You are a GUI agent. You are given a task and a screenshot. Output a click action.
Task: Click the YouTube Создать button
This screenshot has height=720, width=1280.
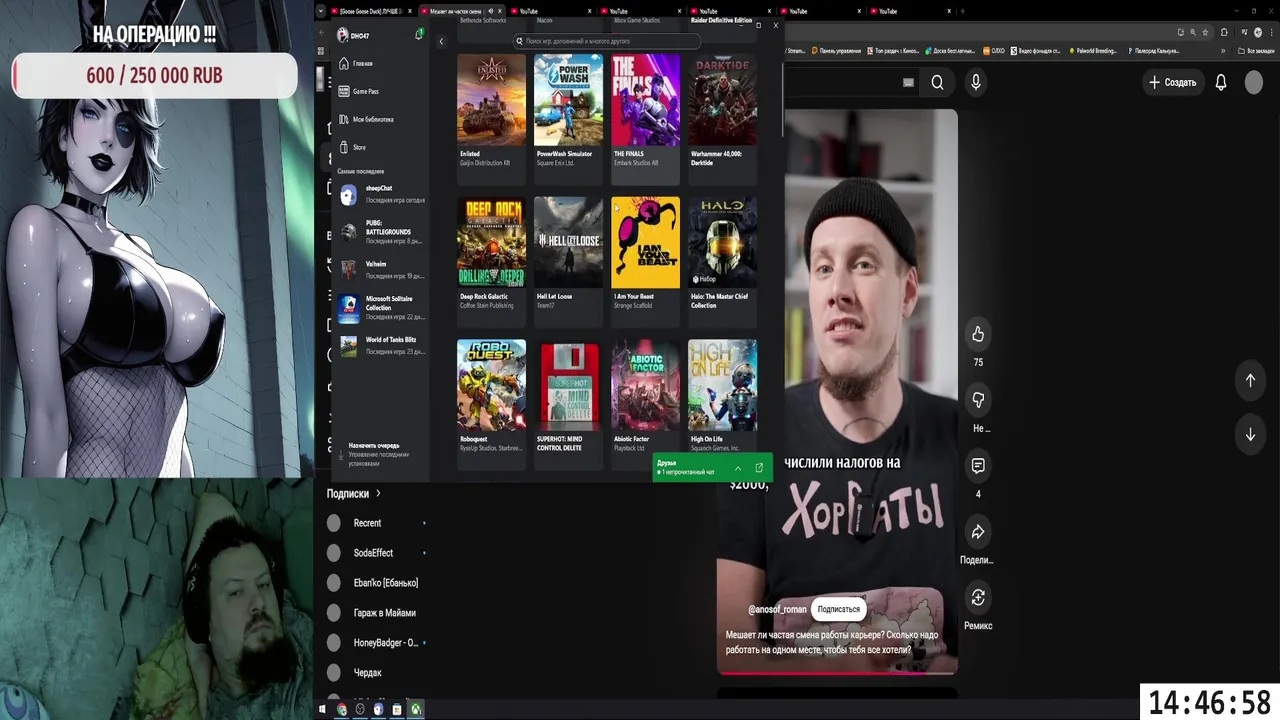1172,83
